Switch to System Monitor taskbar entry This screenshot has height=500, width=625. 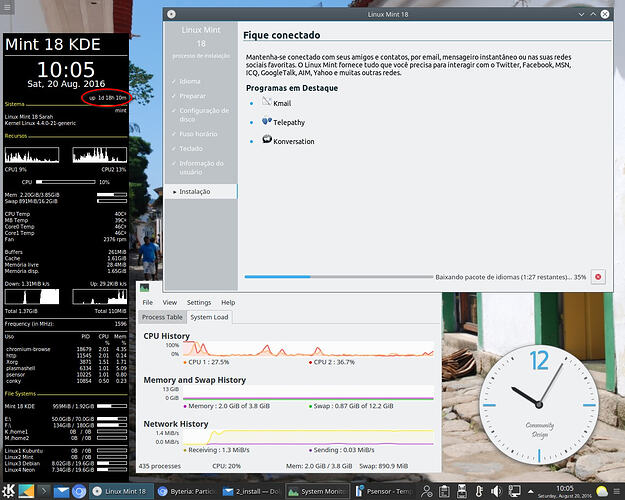pyautogui.click(x=316, y=491)
